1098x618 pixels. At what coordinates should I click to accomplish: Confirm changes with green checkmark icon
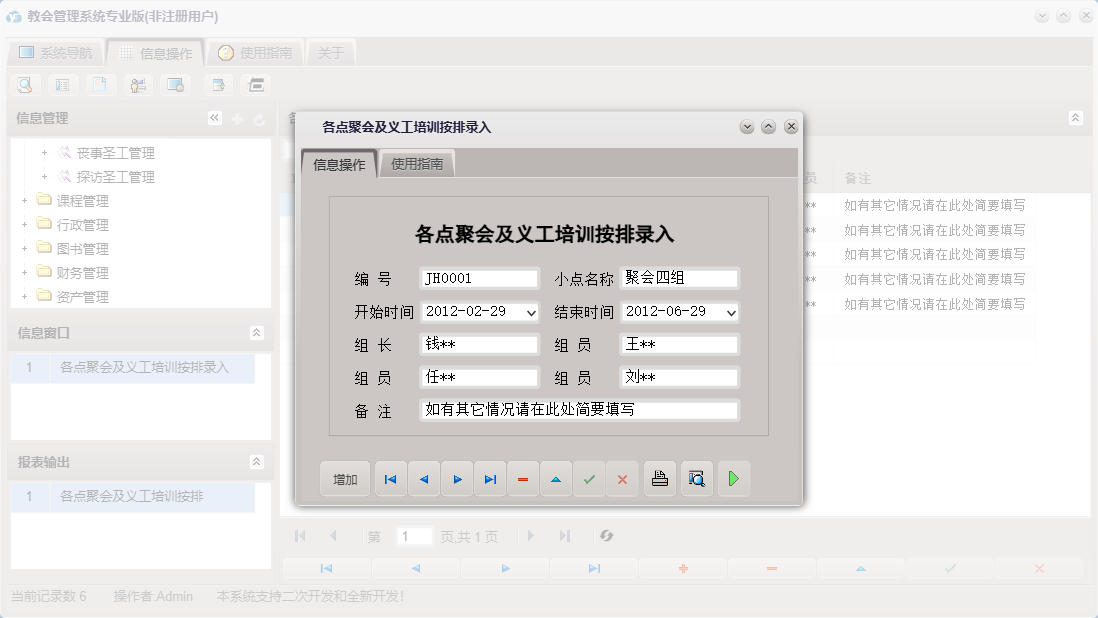[x=589, y=478]
